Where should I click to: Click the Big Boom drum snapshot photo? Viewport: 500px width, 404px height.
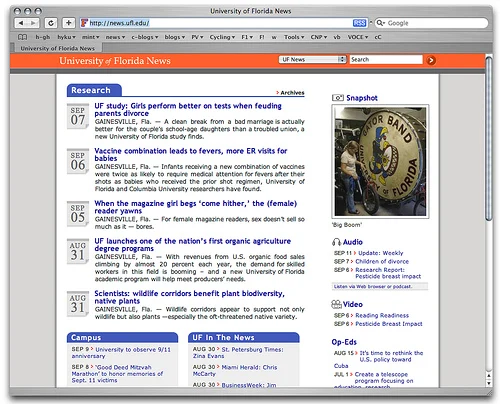380,161
